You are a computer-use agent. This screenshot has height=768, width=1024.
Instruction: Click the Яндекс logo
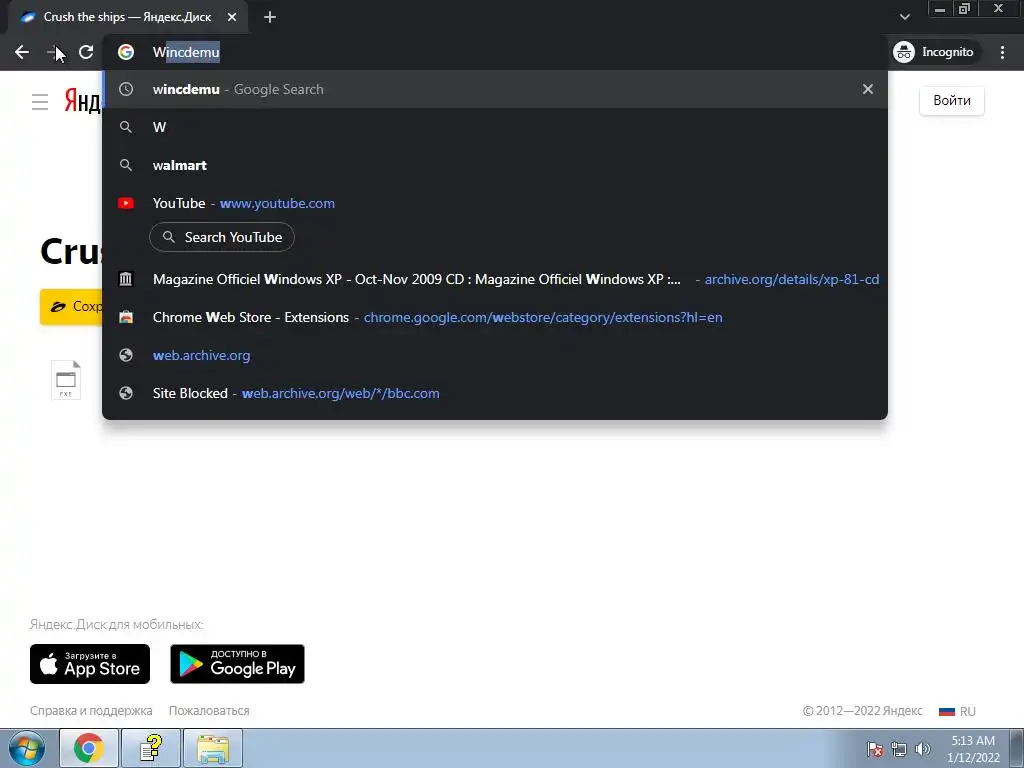(82, 101)
